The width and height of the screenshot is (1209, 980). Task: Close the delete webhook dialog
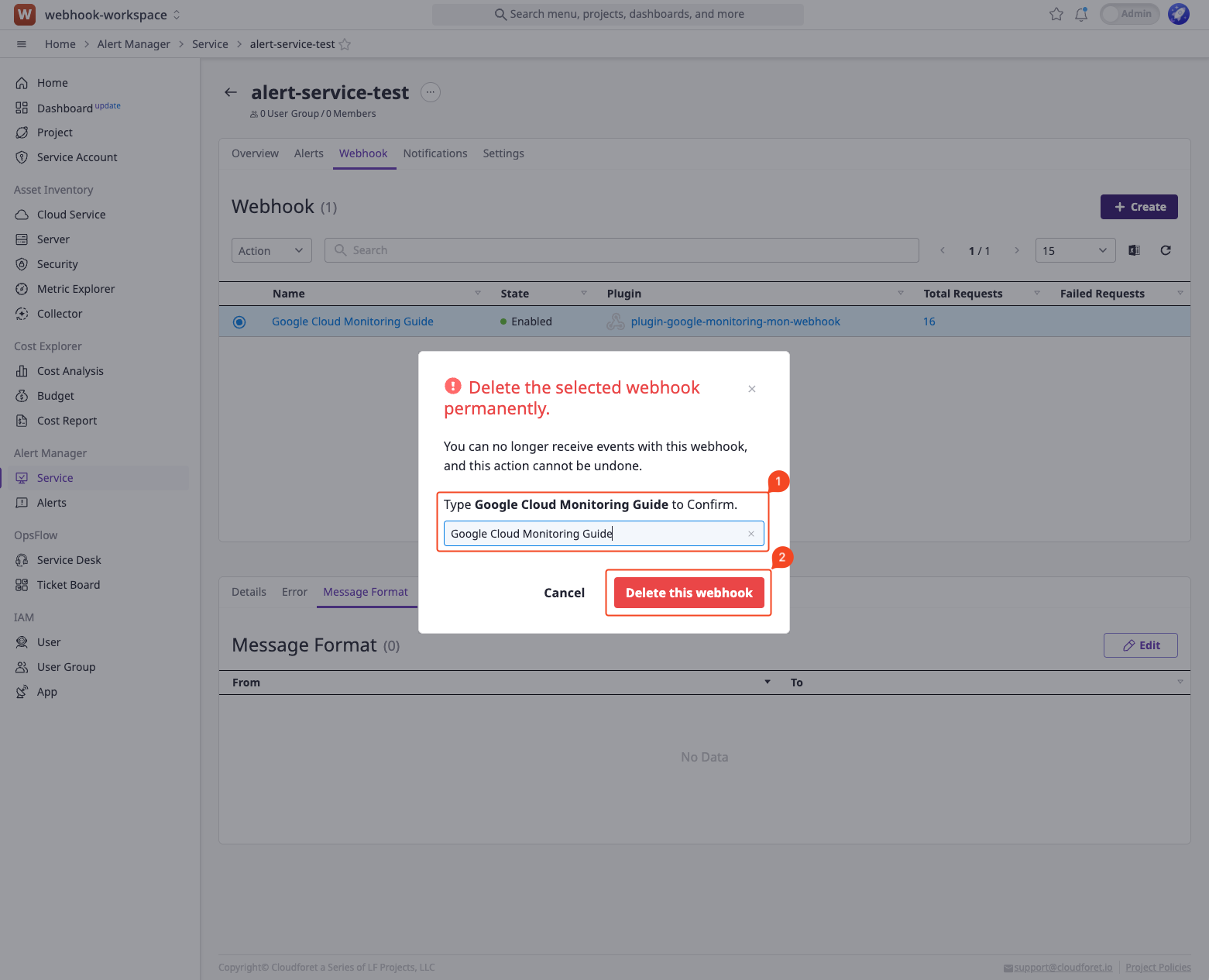click(x=752, y=389)
